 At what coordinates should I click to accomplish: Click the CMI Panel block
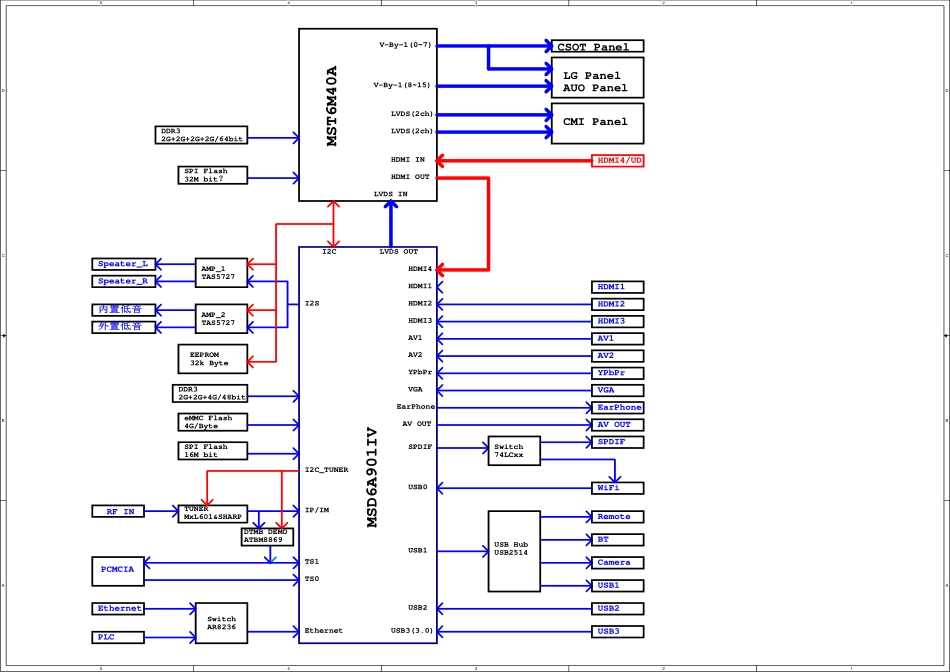click(597, 122)
